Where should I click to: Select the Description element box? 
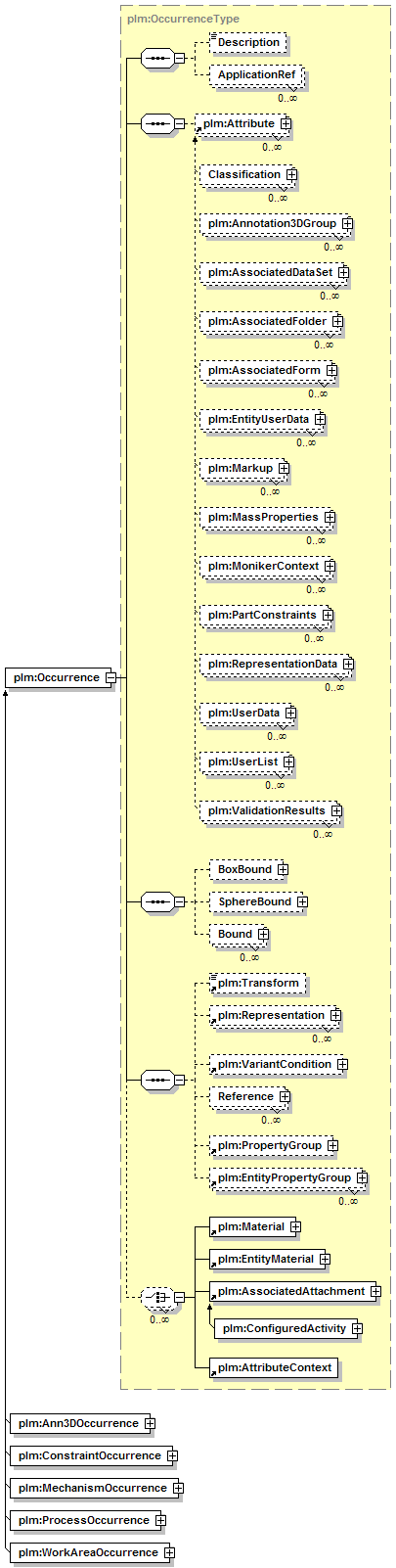pyautogui.click(x=247, y=43)
